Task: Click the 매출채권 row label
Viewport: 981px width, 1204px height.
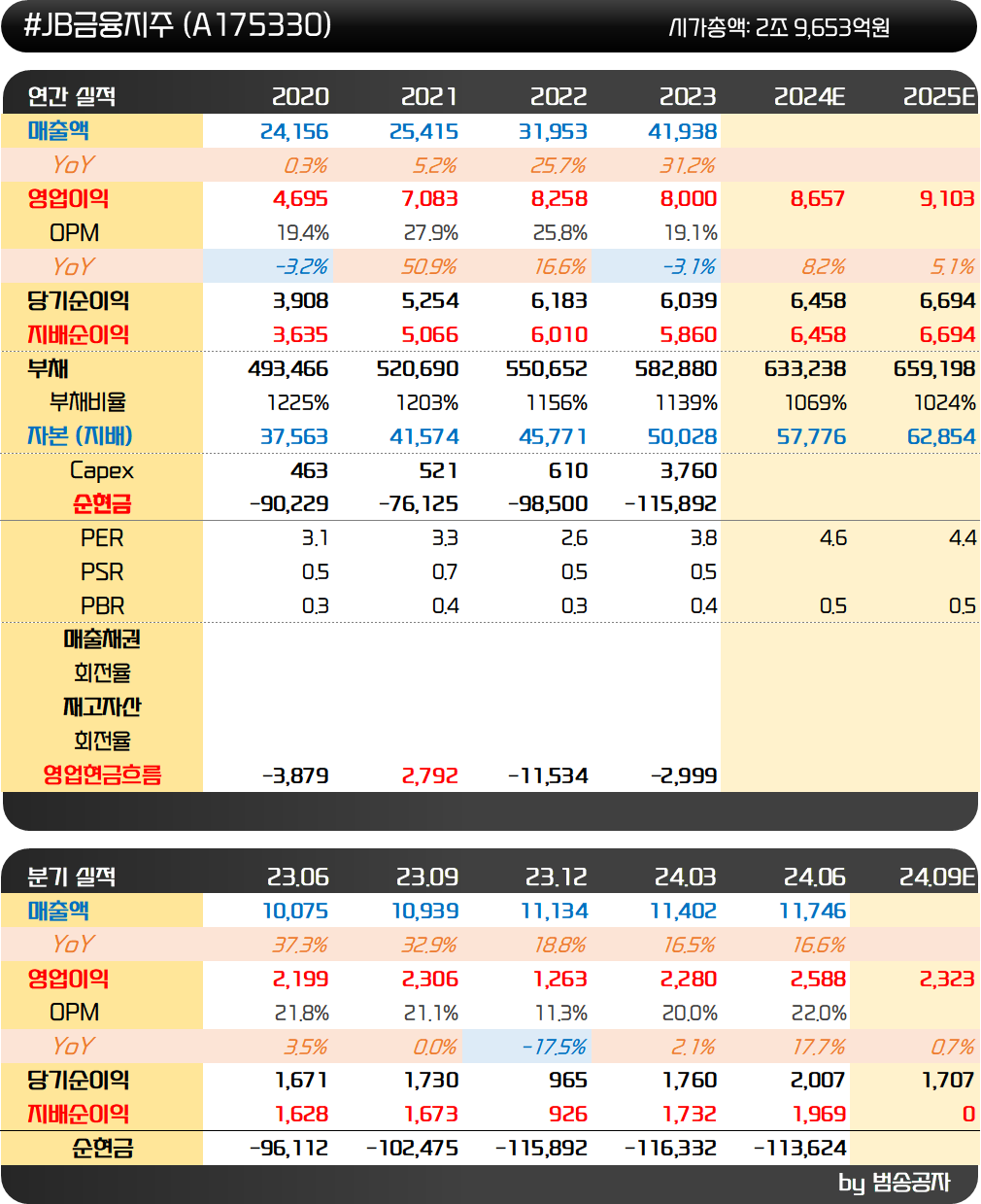Action: point(102,638)
